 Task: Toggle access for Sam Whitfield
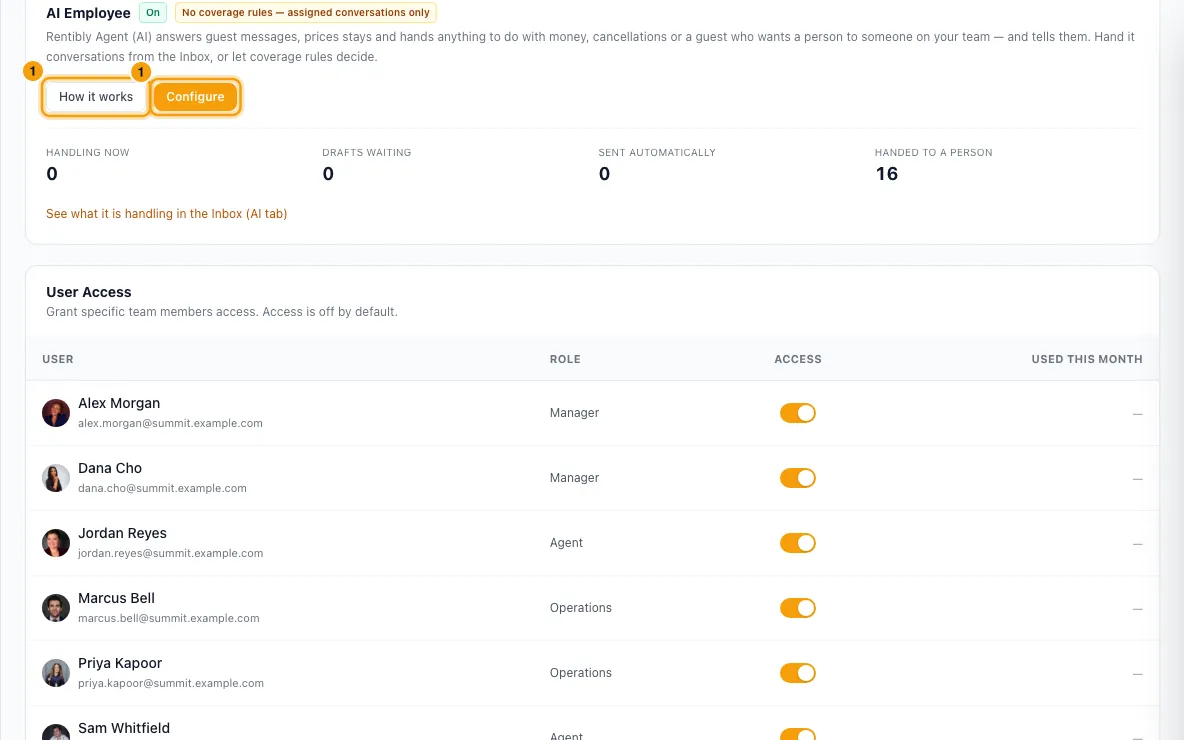(797, 734)
